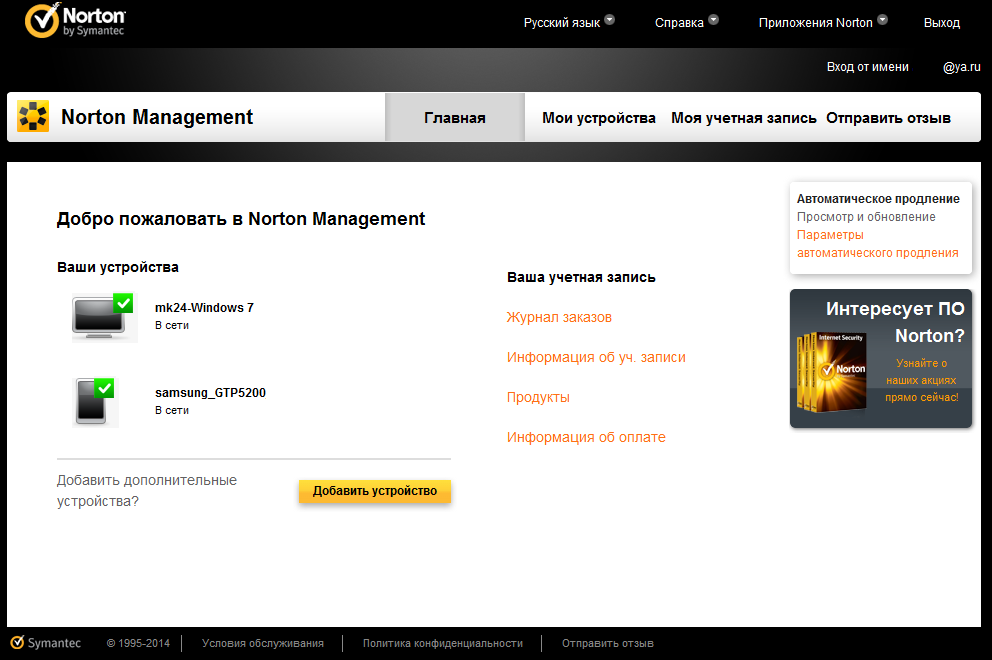Screen dimensions: 992x660
Task: Click the @ya.ru account name
Action: (962, 67)
